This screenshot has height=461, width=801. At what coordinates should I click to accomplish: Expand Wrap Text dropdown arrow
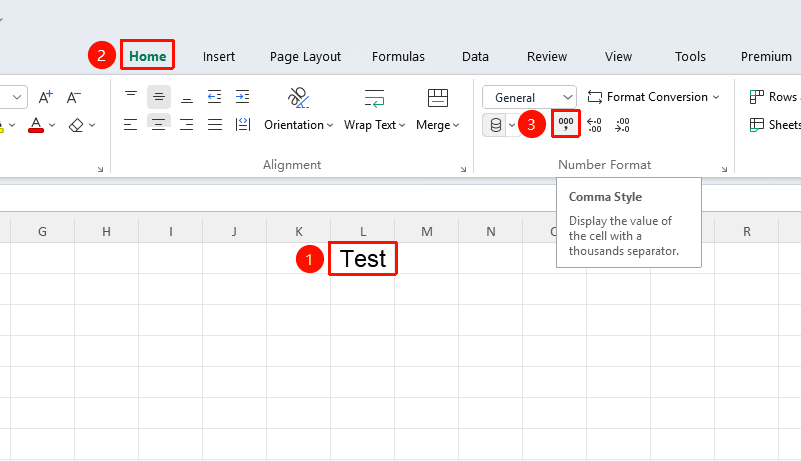pos(402,125)
